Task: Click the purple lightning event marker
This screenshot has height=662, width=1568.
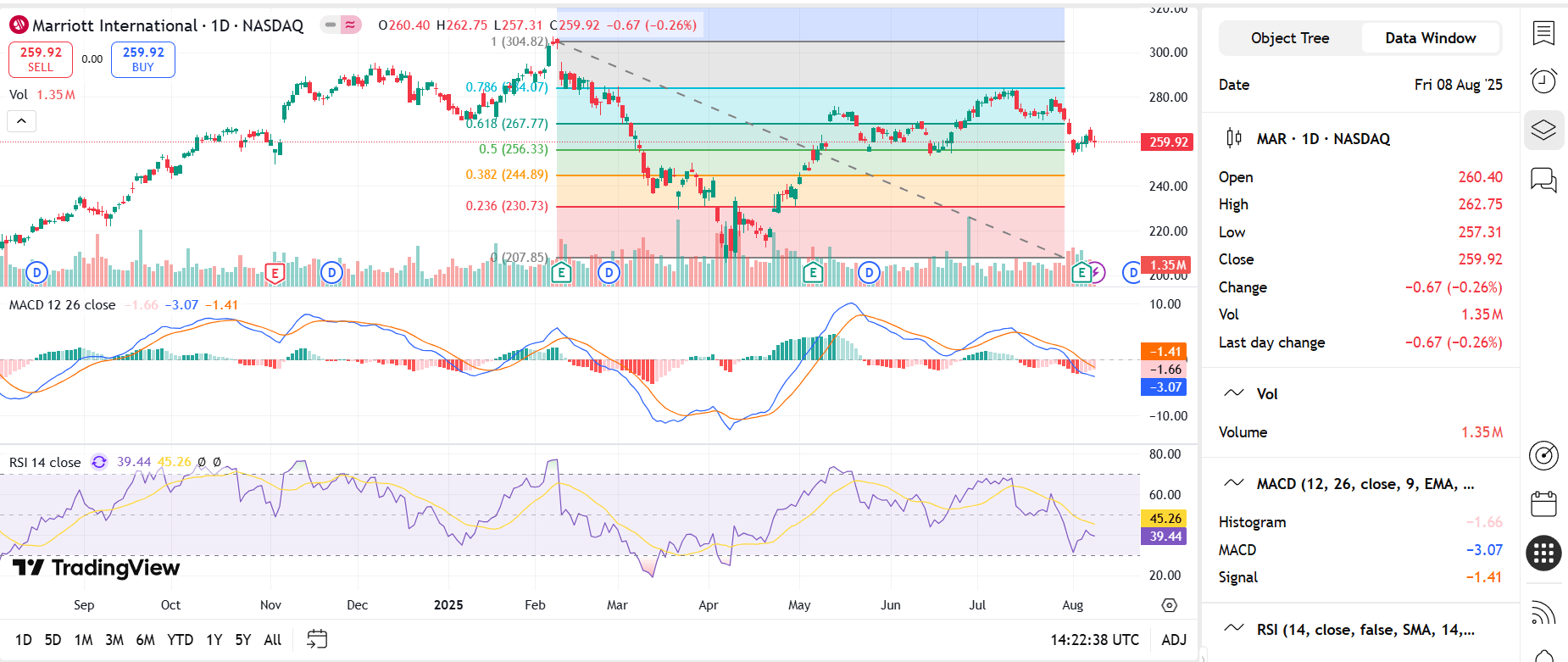Action: 1097,272
